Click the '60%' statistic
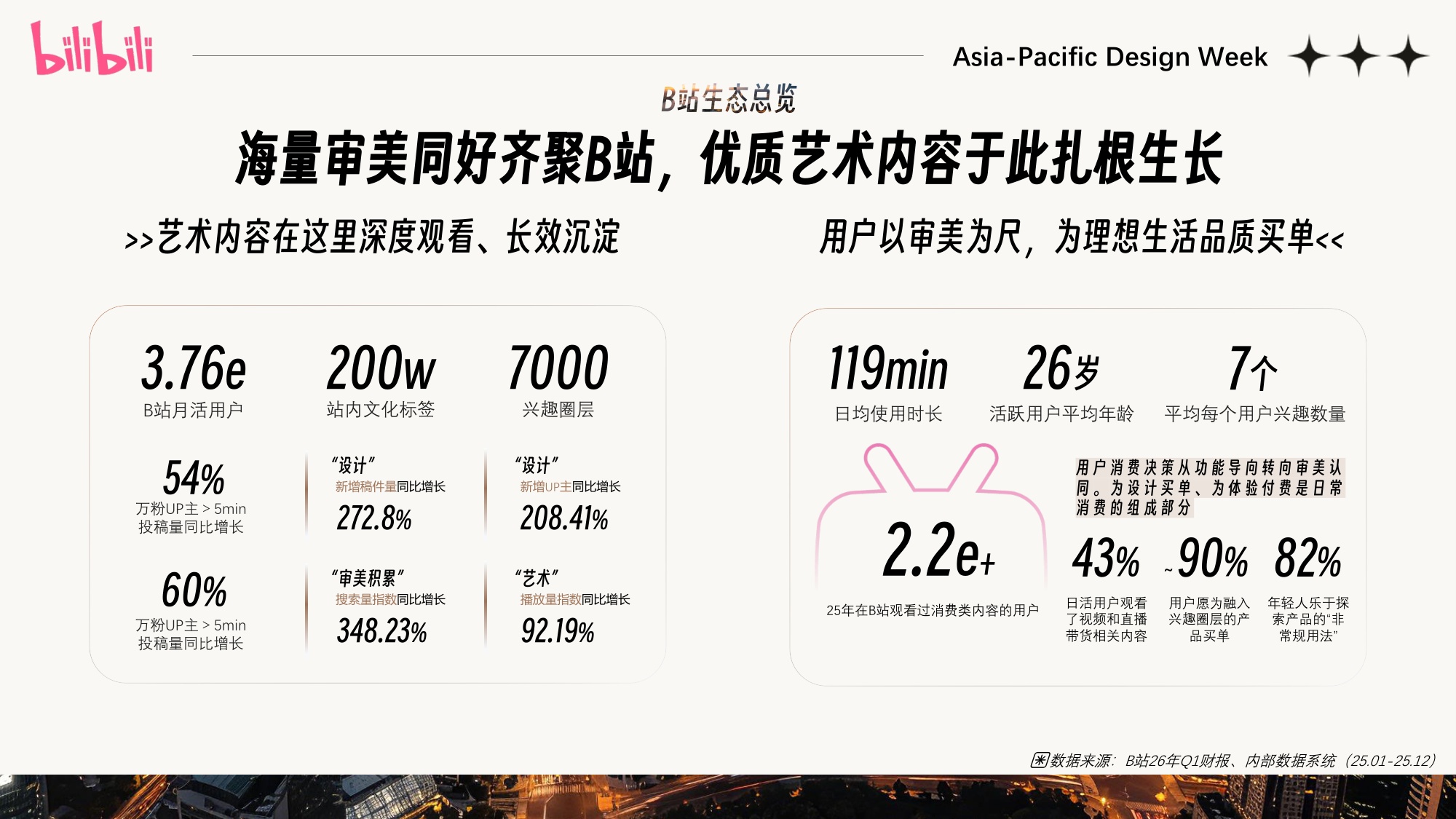Viewport: 1456px width, 819px height. pyautogui.click(x=194, y=590)
